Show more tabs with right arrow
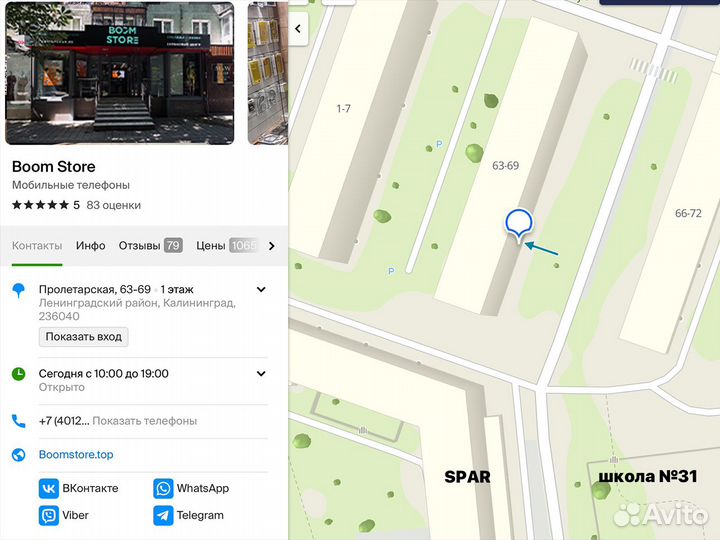This screenshot has height=540, width=720. tap(271, 246)
